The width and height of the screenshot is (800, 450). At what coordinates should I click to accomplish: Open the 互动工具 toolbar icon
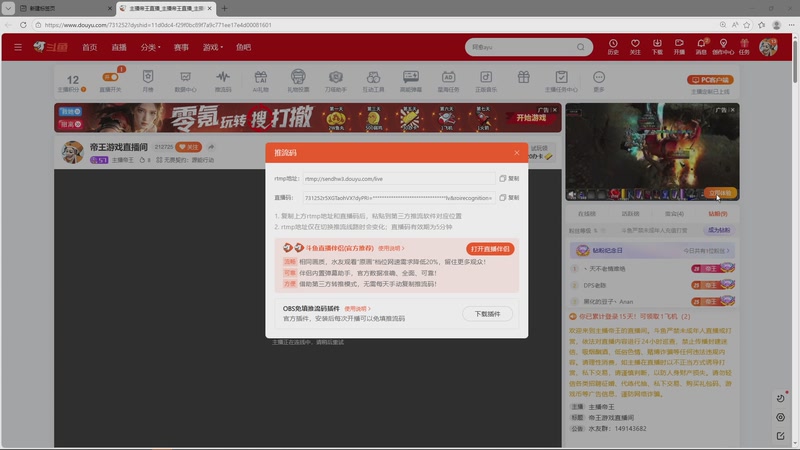pyautogui.click(x=373, y=81)
